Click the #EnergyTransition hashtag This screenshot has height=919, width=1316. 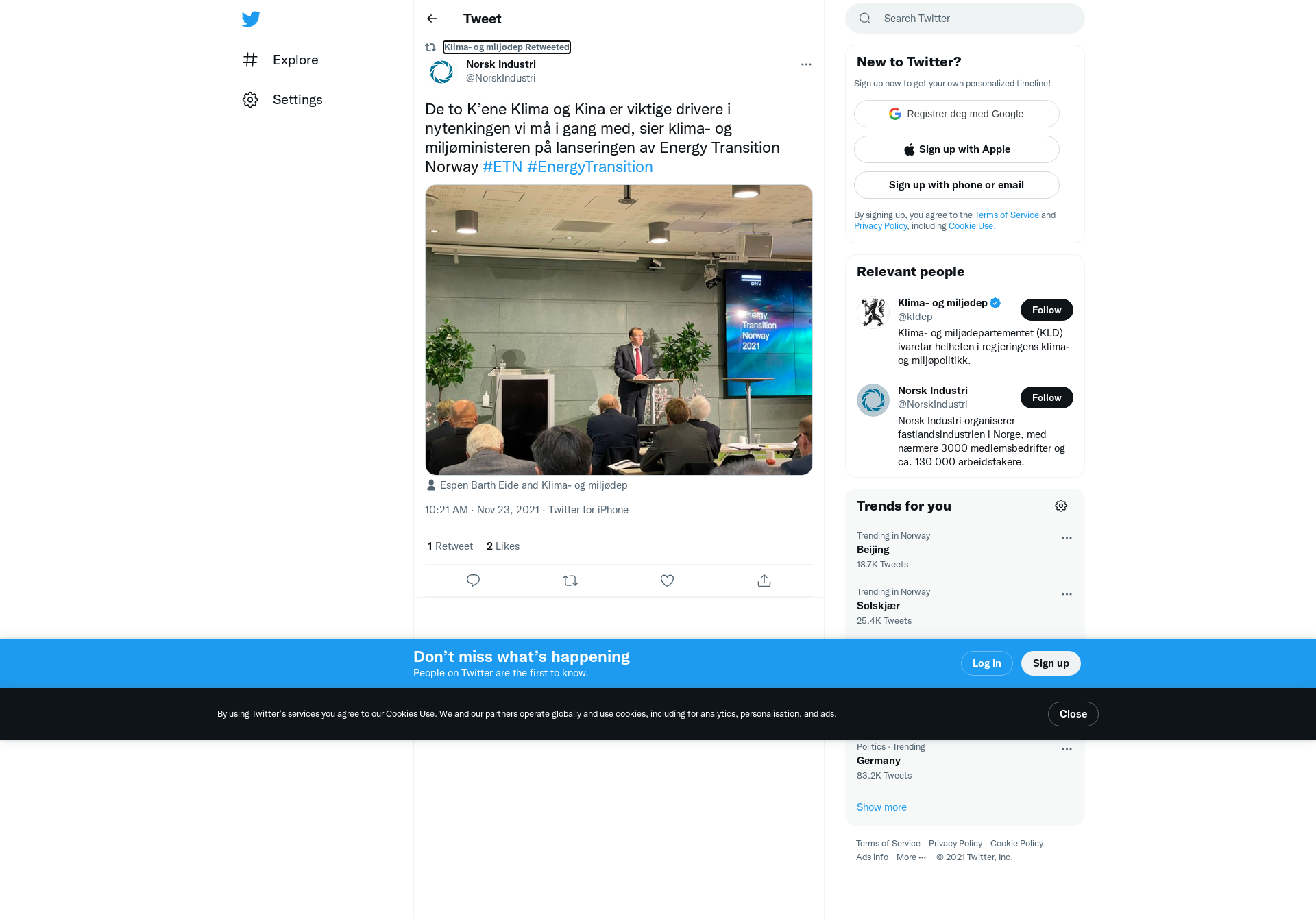pos(589,167)
